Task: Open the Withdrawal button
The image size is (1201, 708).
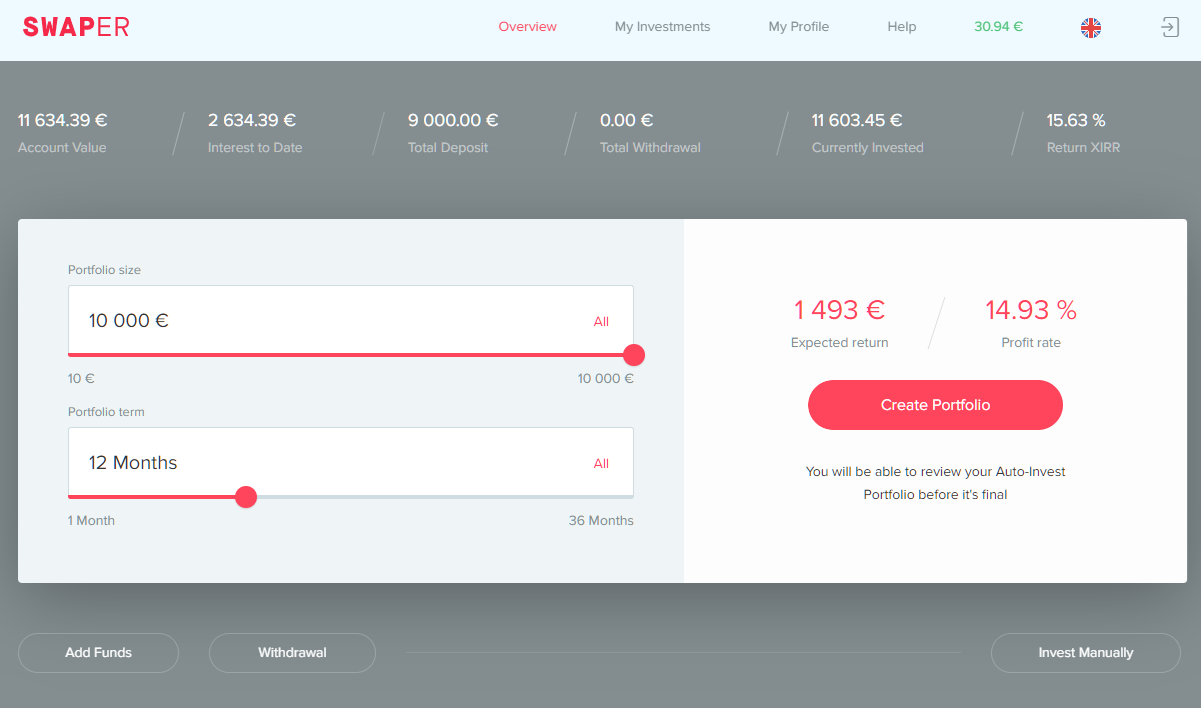Action: click(x=292, y=652)
